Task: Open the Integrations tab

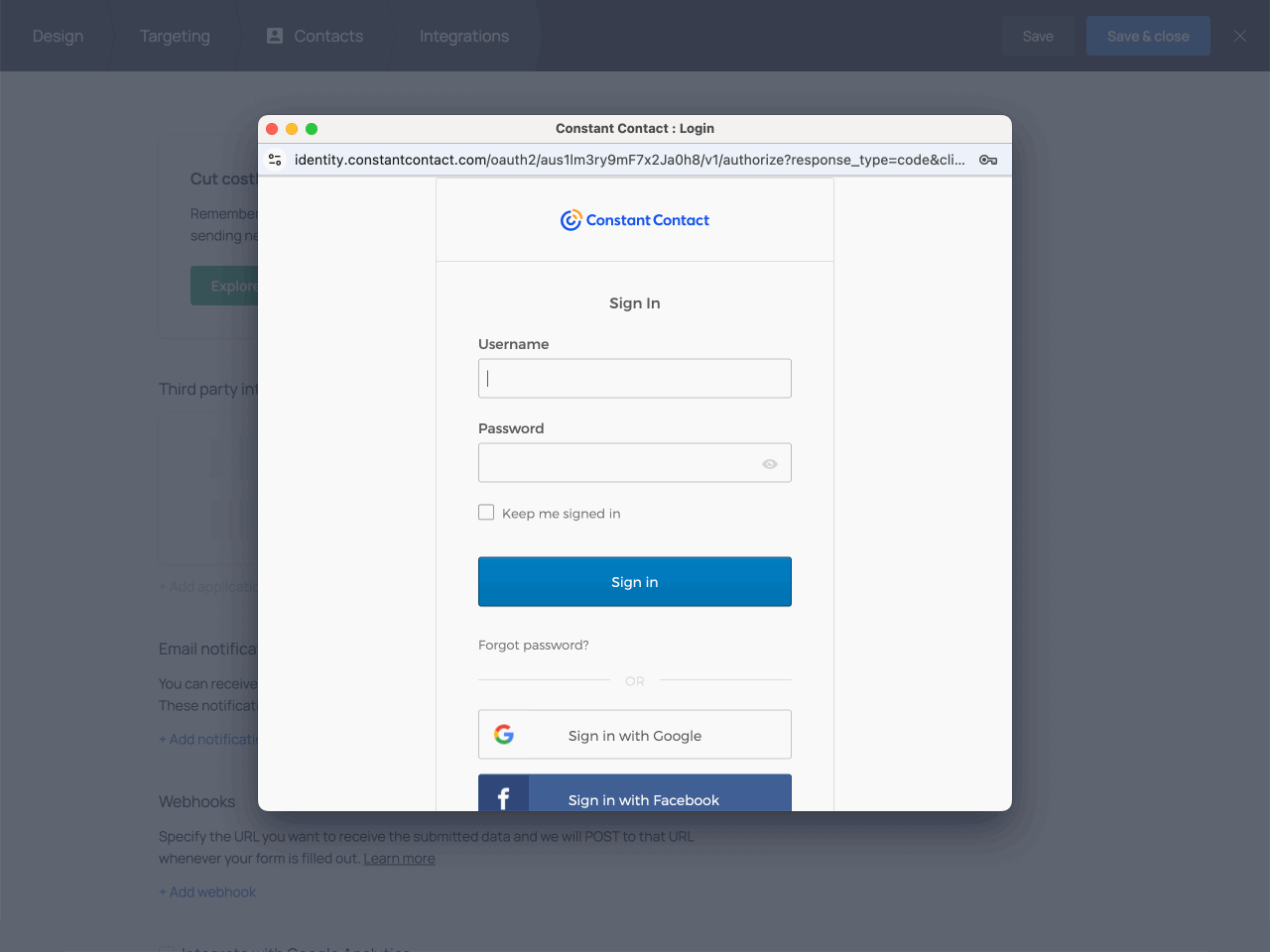Action: [x=463, y=36]
